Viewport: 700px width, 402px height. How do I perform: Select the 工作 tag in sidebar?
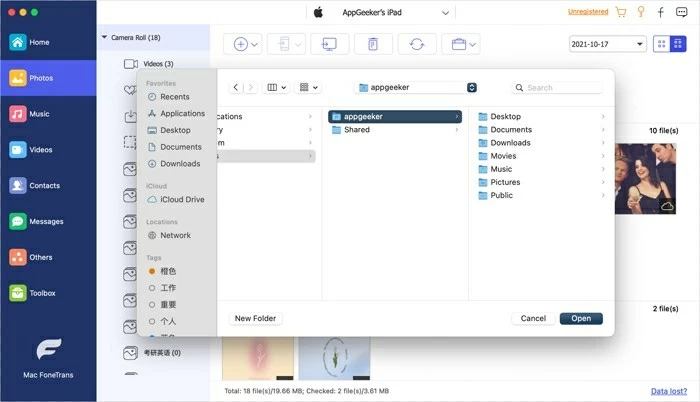click(x=168, y=288)
